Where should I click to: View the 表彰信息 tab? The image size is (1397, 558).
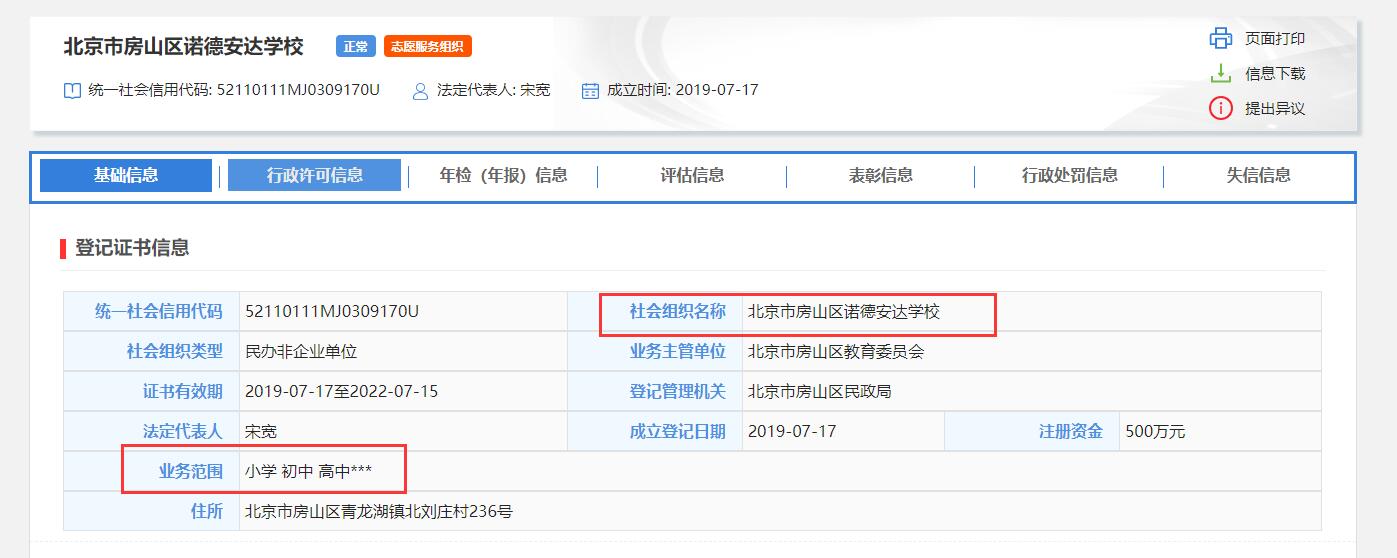tap(880, 175)
